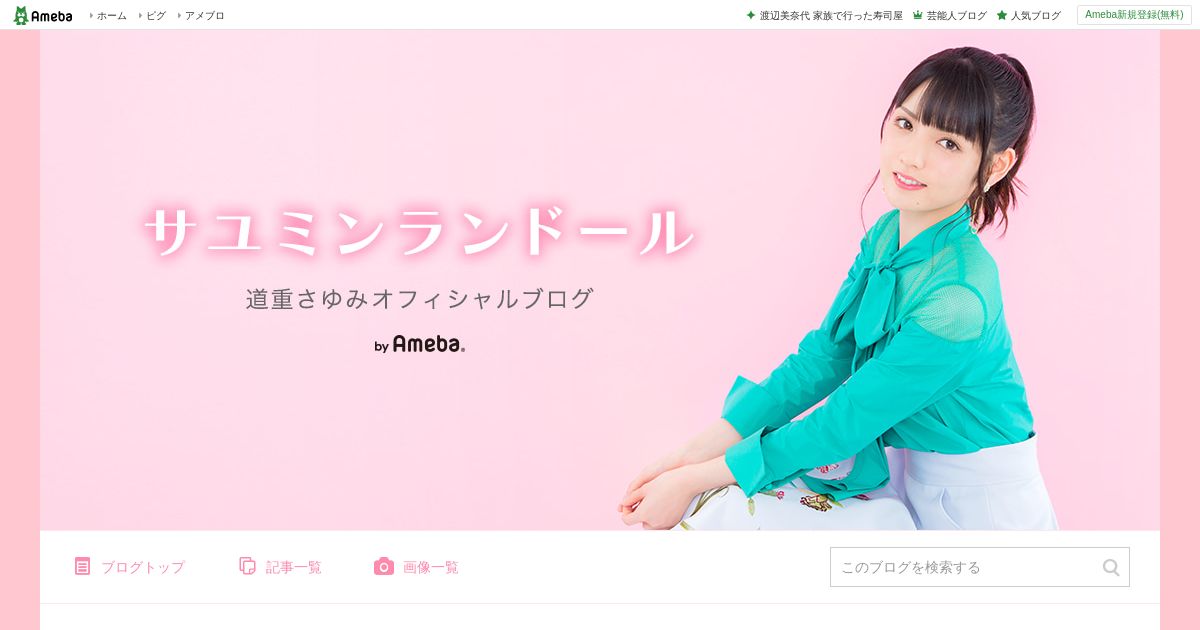Open the 人気ブログ link
Image resolution: width=1200 pixels, height=630 pixels.
coord(1035,16)
